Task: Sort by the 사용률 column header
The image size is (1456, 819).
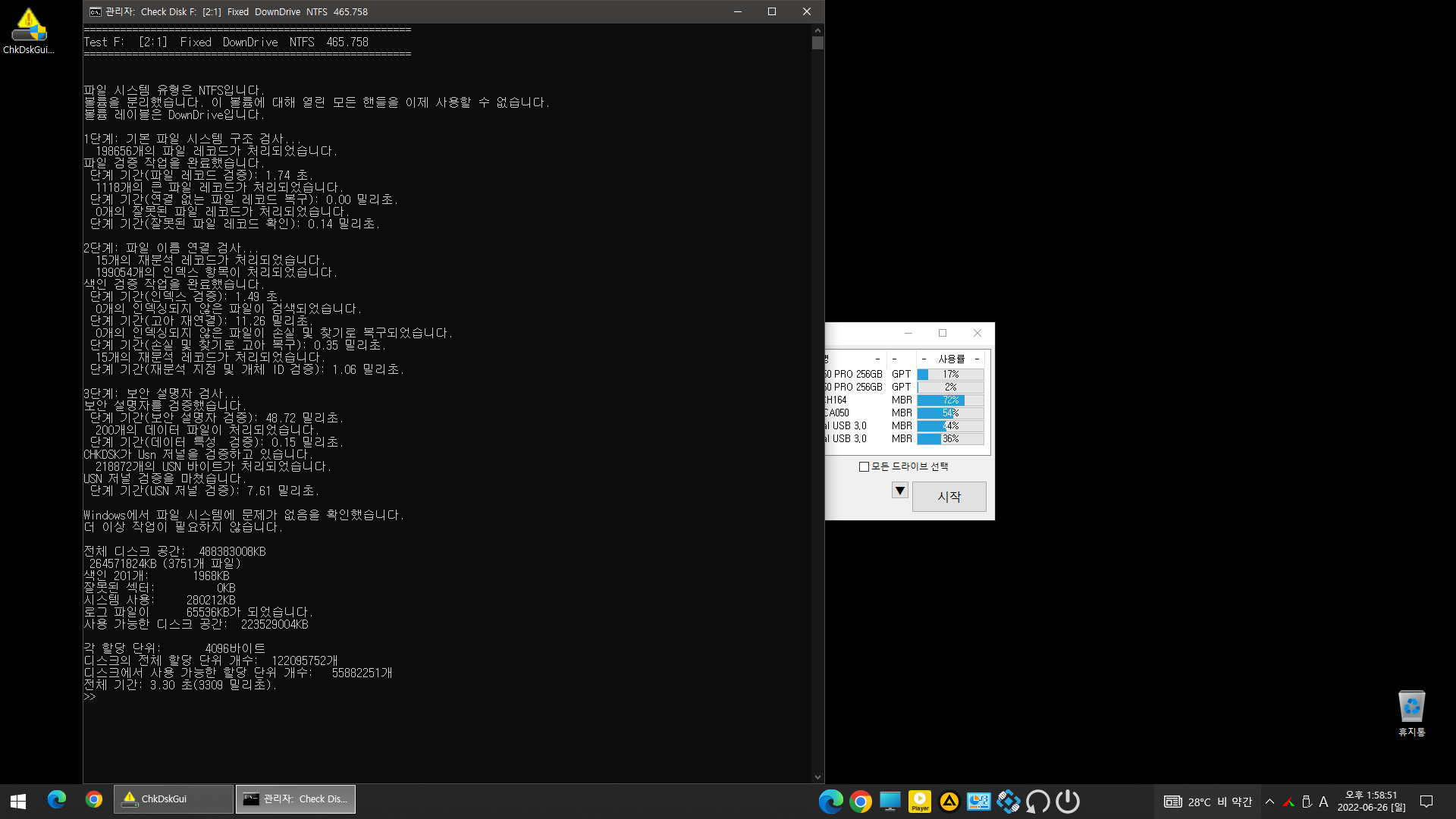Action: coord(952,359)
